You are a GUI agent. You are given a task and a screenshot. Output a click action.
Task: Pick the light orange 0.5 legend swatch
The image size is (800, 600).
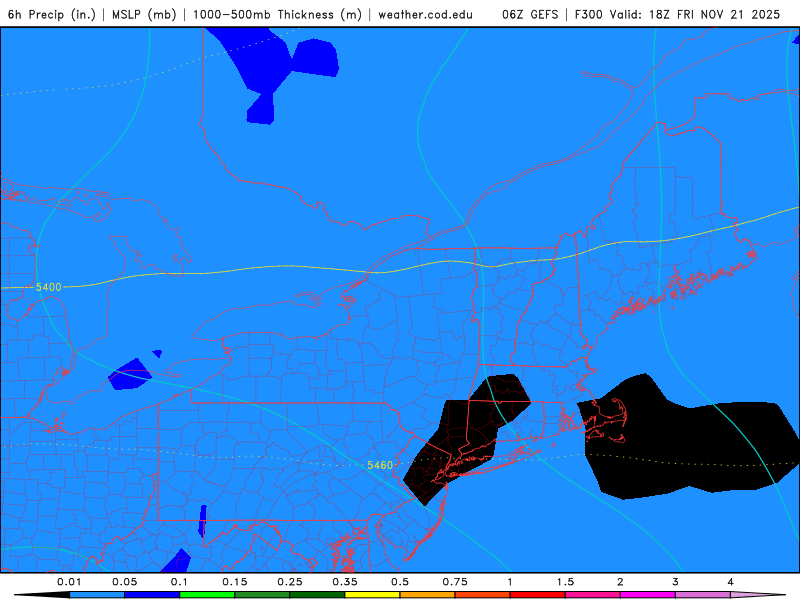pos(428,595)
